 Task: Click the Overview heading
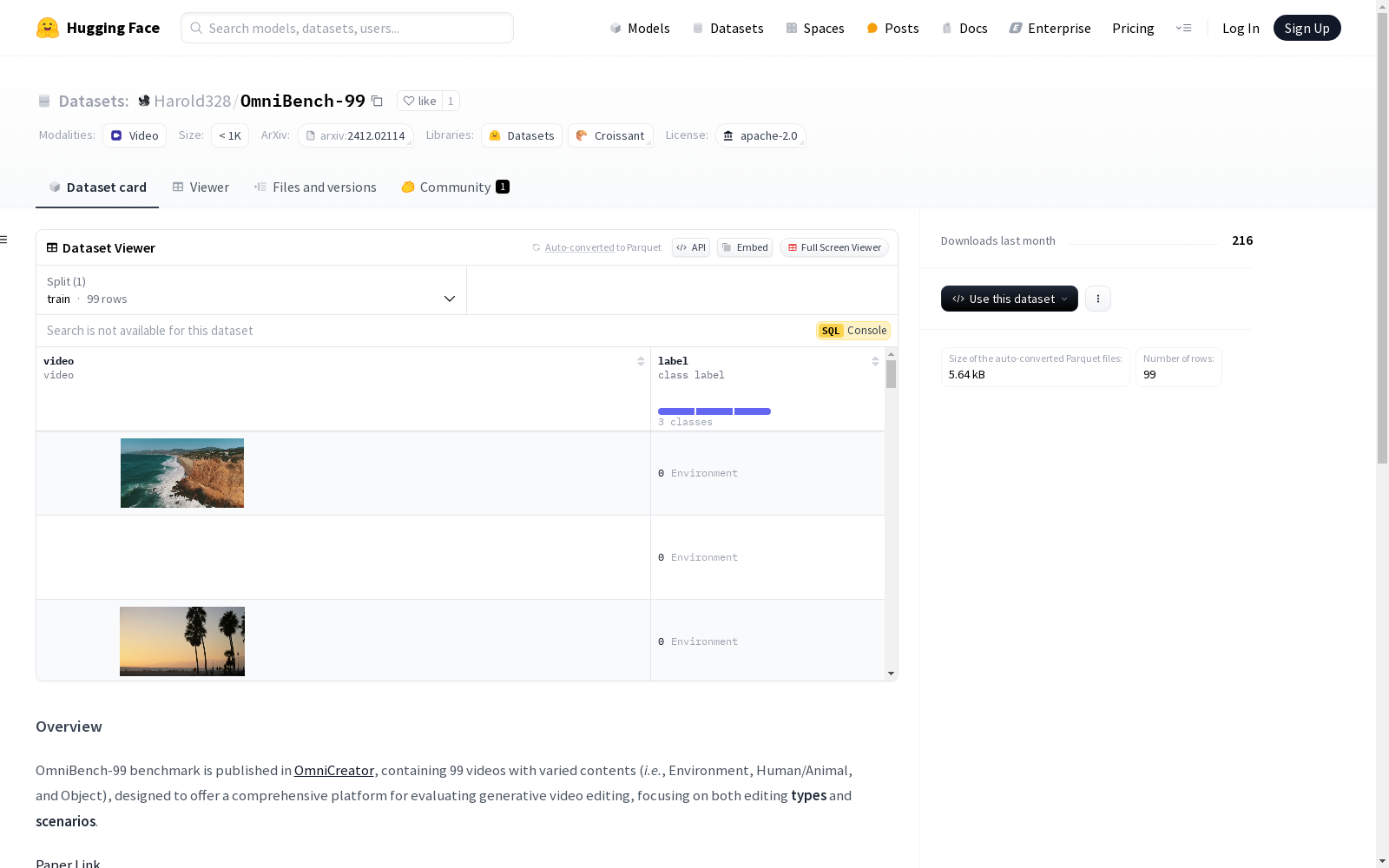[x=69, y=727]
